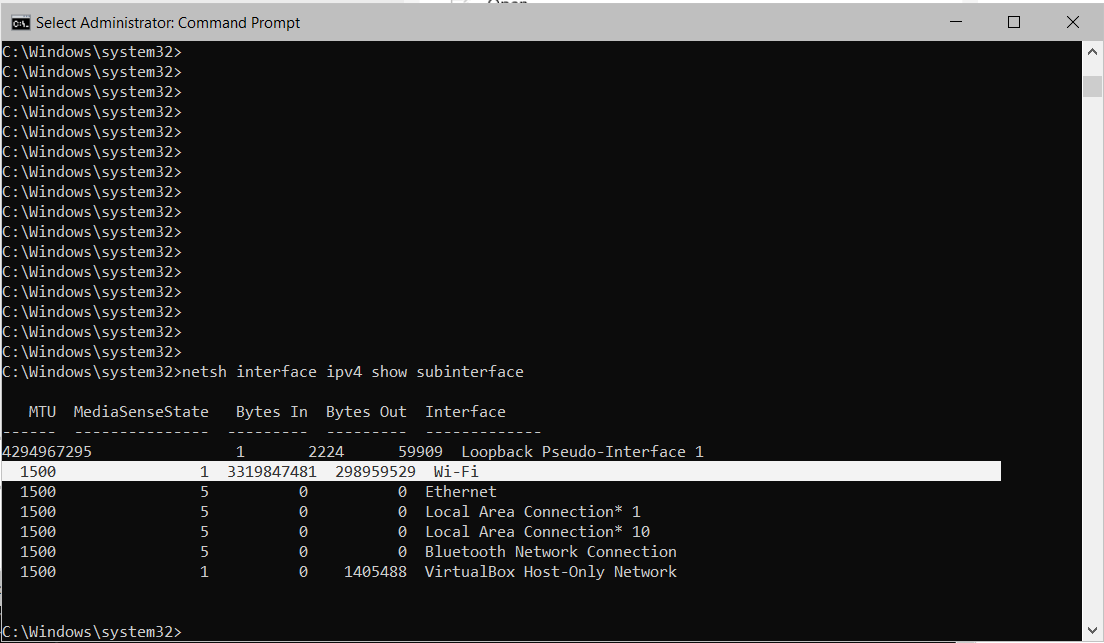Select the highlighted Wi-Fi interface row

[501, 472]
